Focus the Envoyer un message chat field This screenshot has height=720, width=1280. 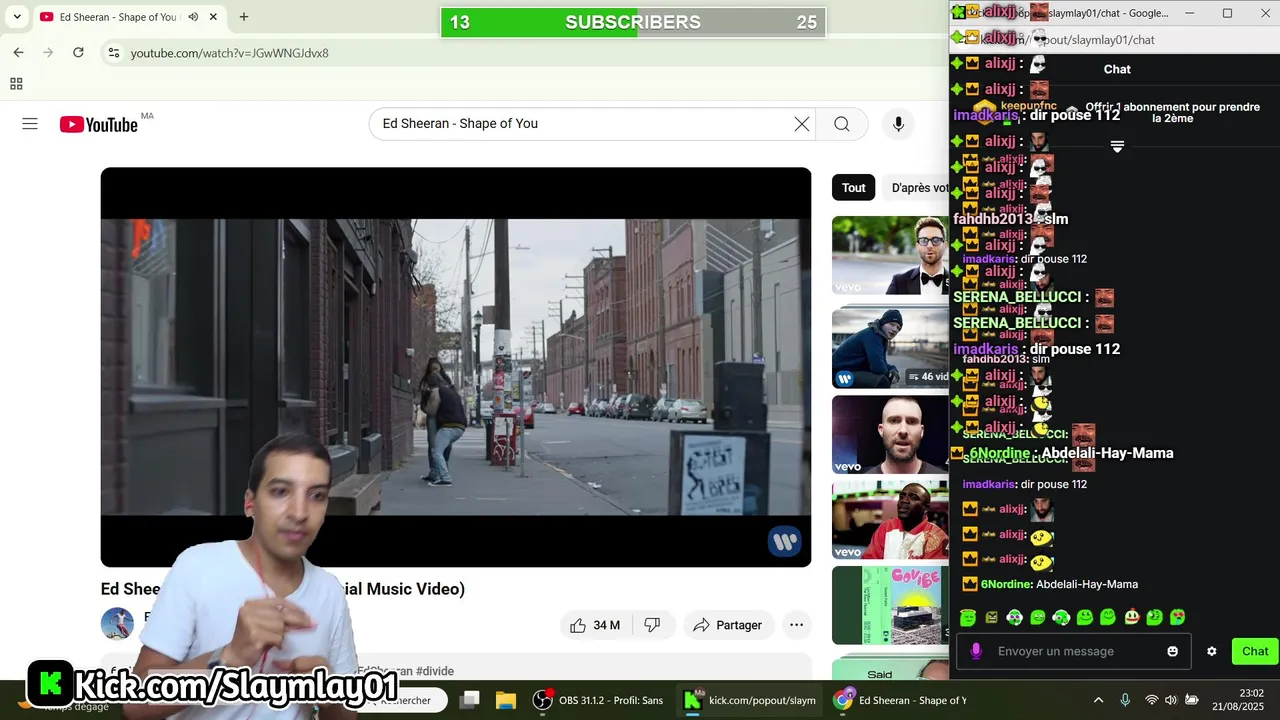pyautogui.click(x=1075, y=651)
